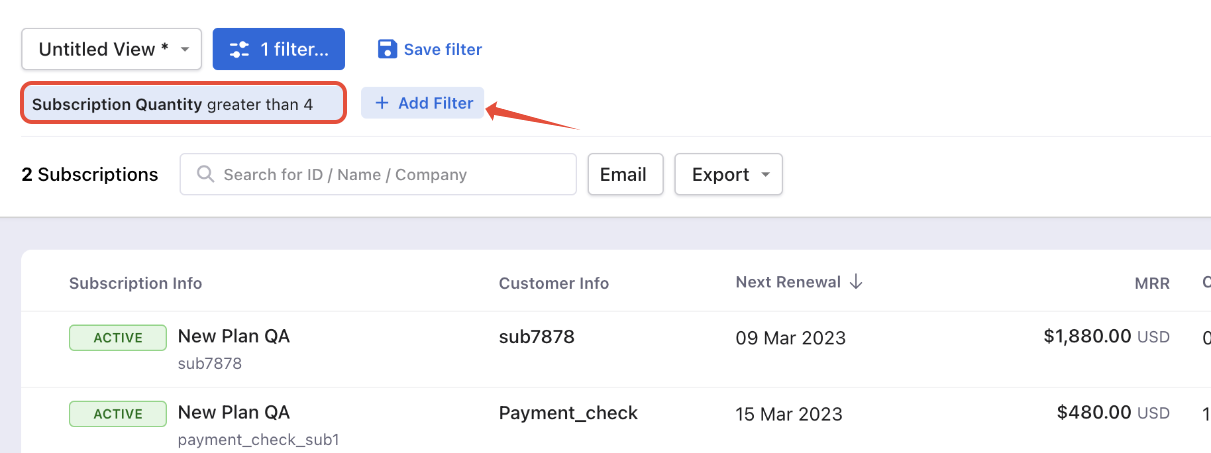This screenshot has height=453, width=1211.
Task: Click renewal date 09 Mar 2023
Action: (791, 338)
